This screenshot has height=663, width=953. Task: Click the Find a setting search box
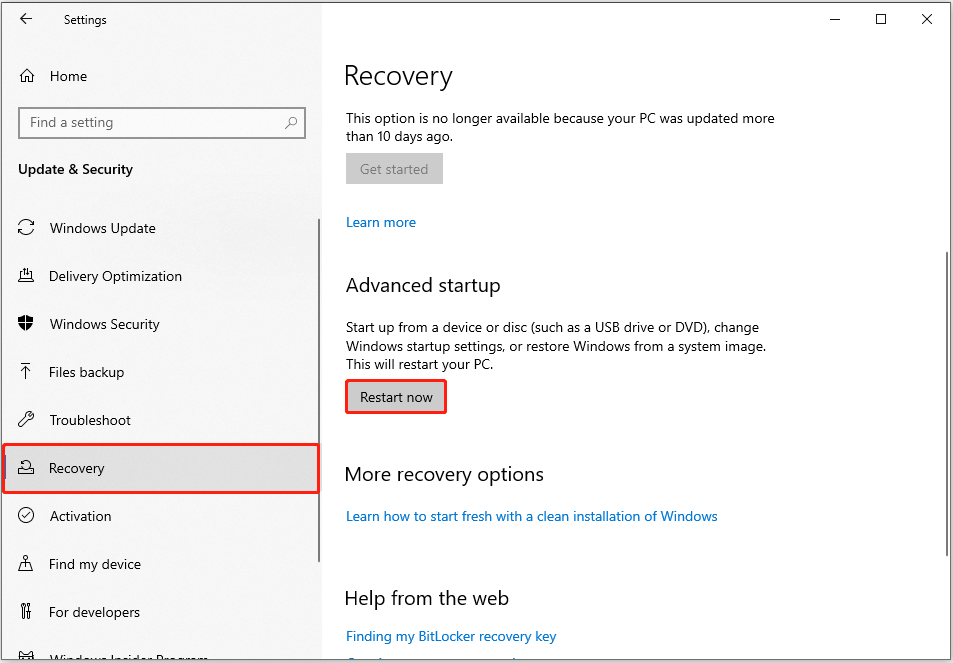click(x=162, y=123)
